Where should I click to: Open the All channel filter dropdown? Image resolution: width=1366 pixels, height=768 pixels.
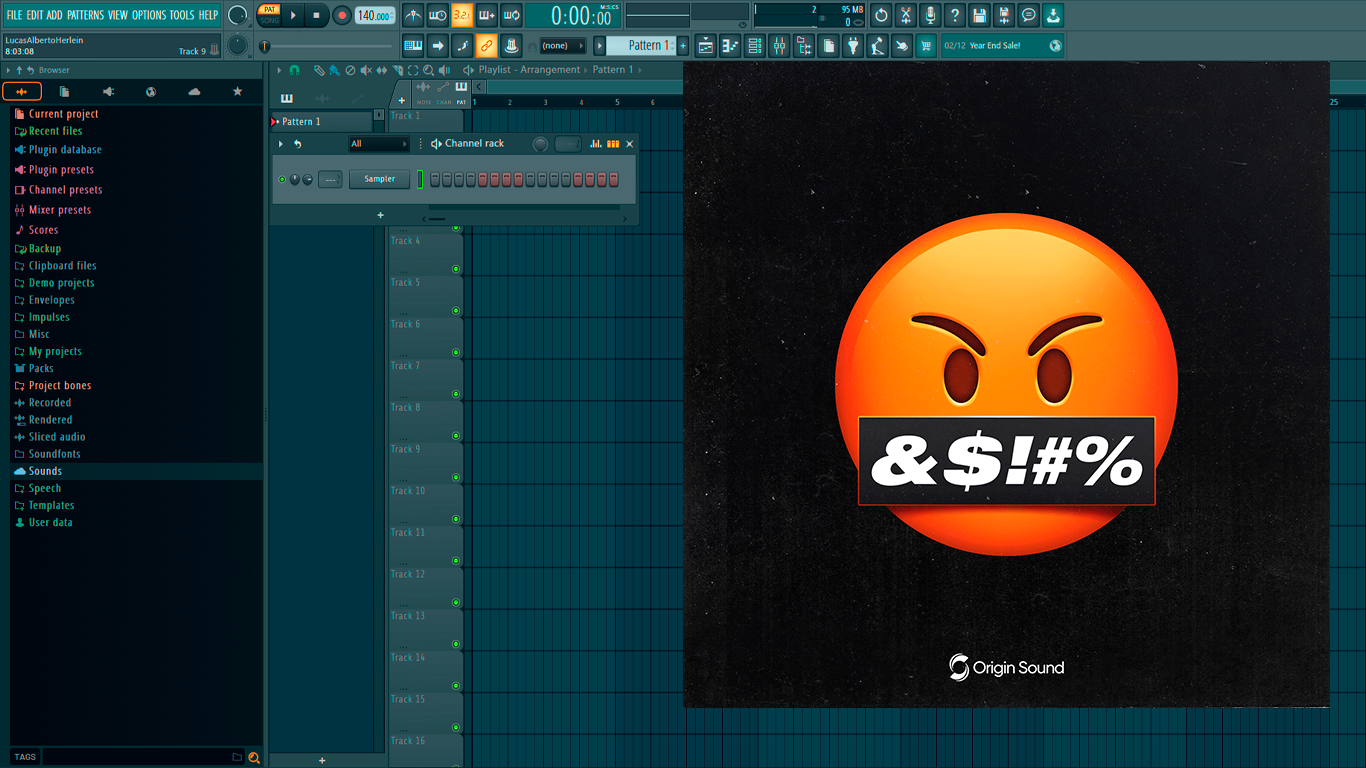click(379, 144)
